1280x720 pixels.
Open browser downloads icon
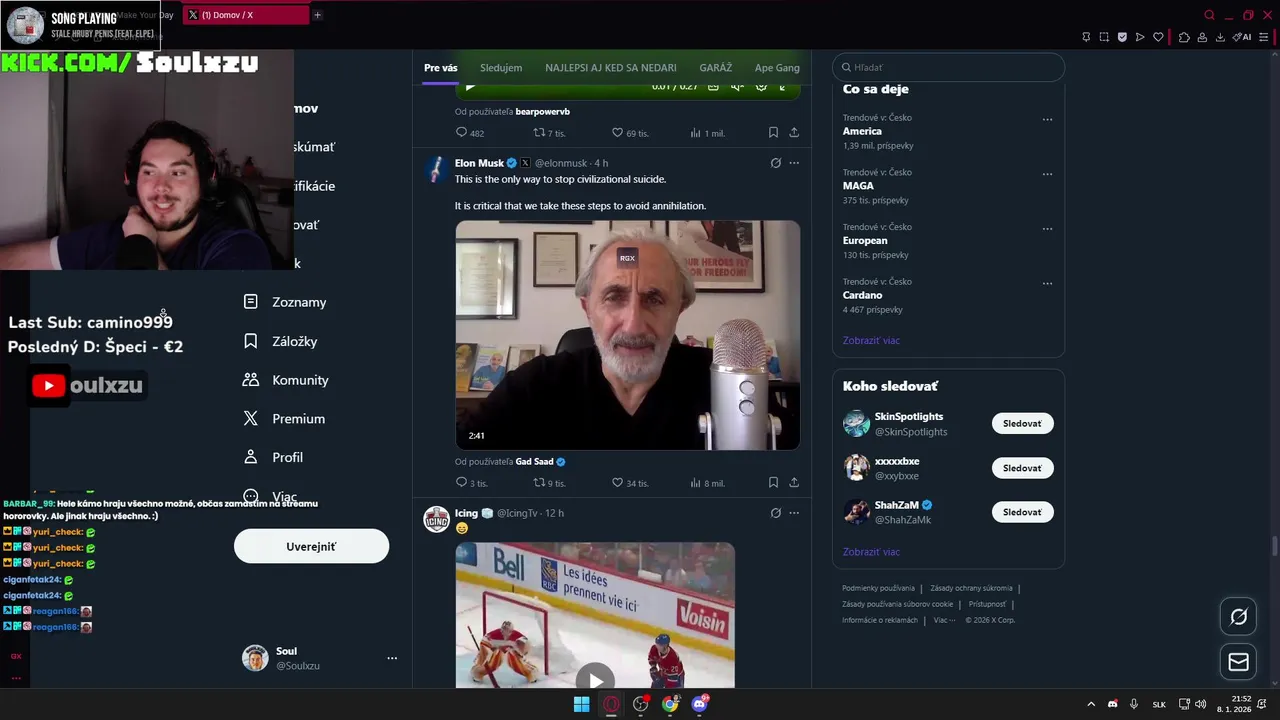tap(1220, 37)
